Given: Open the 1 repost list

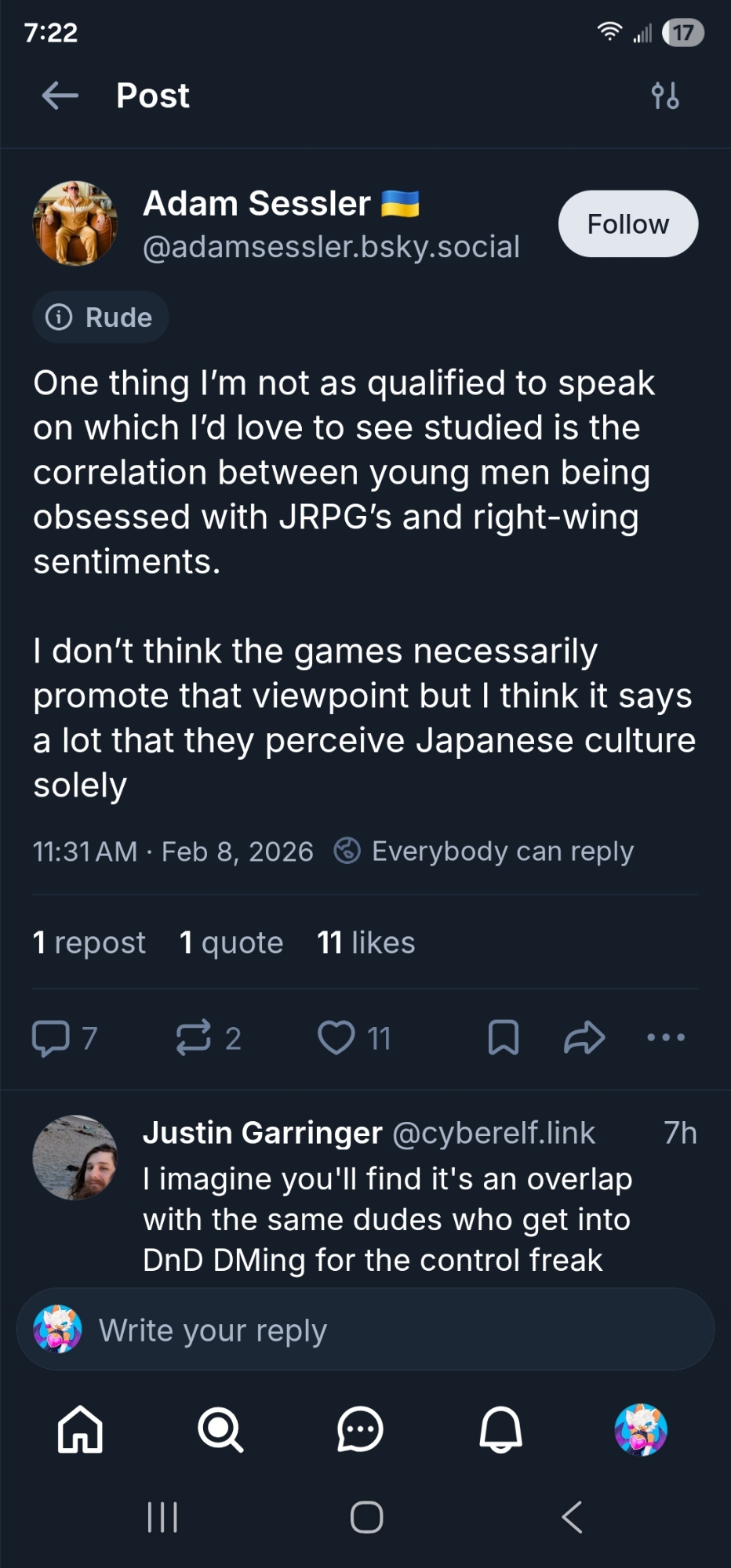Looking at the screenshot, I should [89, 942].
